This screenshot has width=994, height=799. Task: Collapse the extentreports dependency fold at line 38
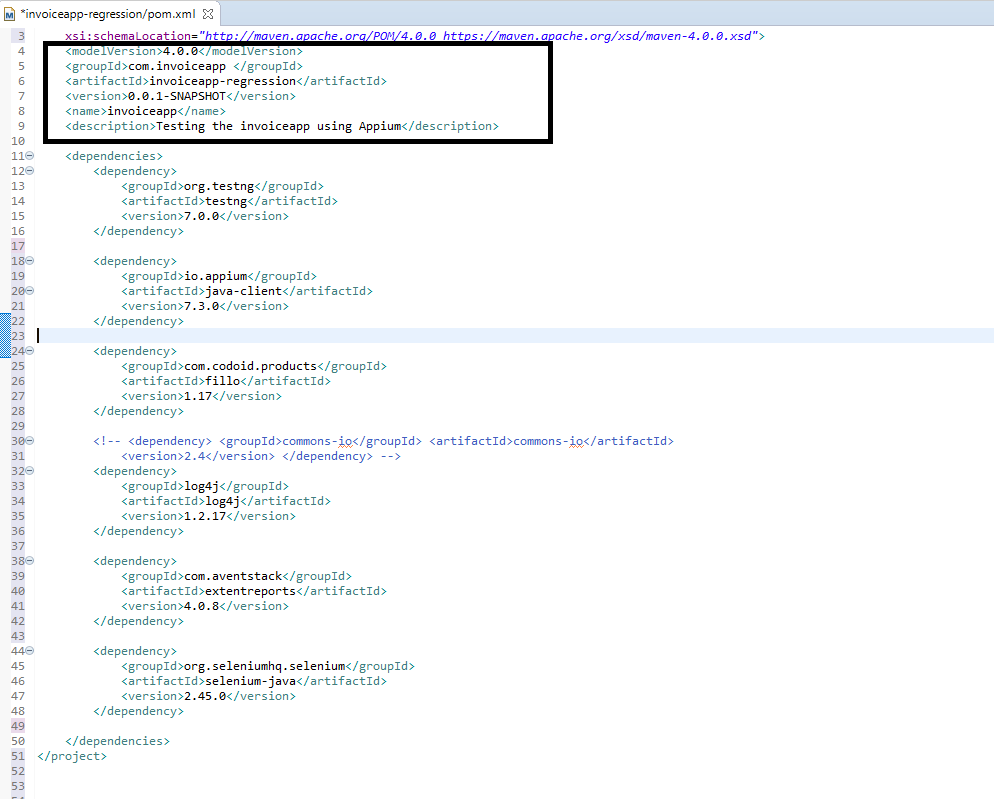point(30,561)
